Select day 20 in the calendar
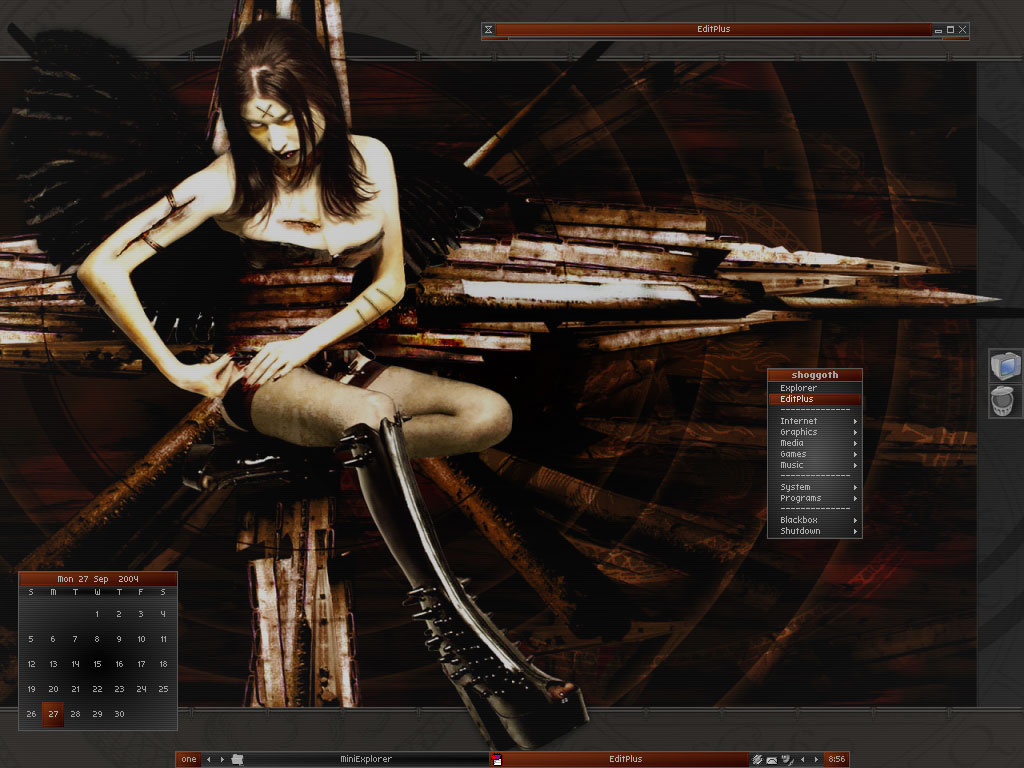The height and width of the screenshot is (768, 1024). [53, 689]
